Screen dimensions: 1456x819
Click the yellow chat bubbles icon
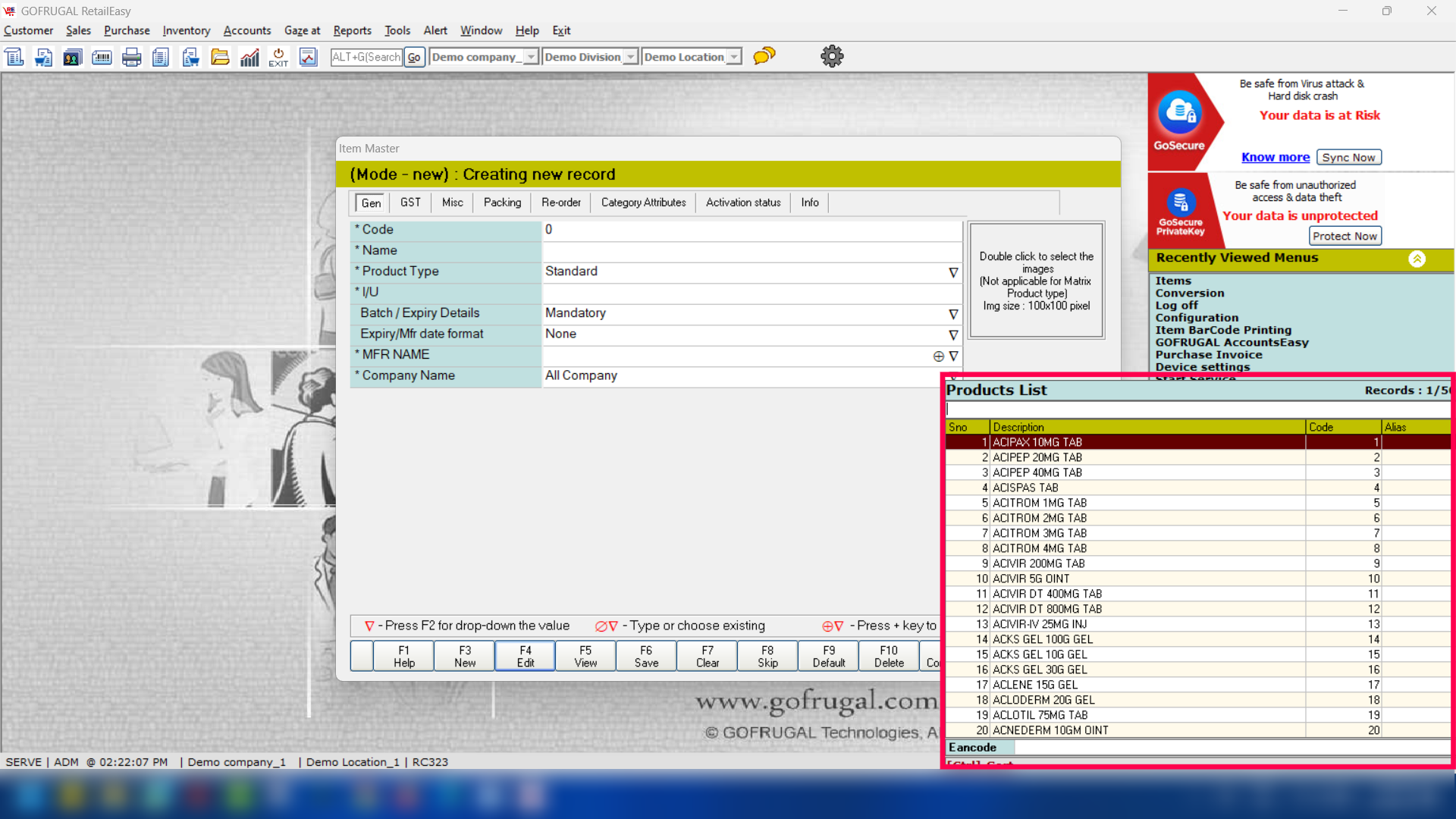764,56
